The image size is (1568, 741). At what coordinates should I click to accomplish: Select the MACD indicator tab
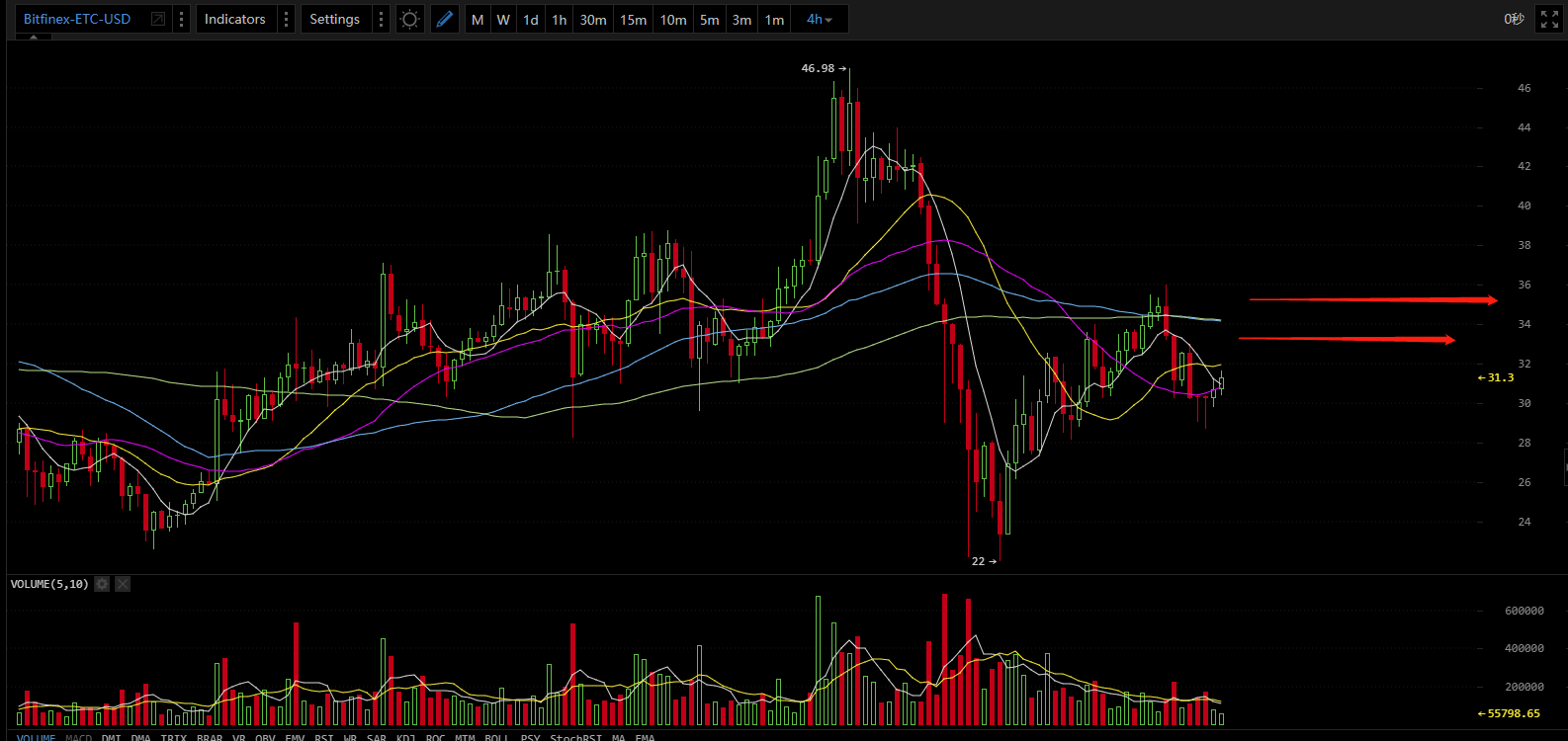79,737
